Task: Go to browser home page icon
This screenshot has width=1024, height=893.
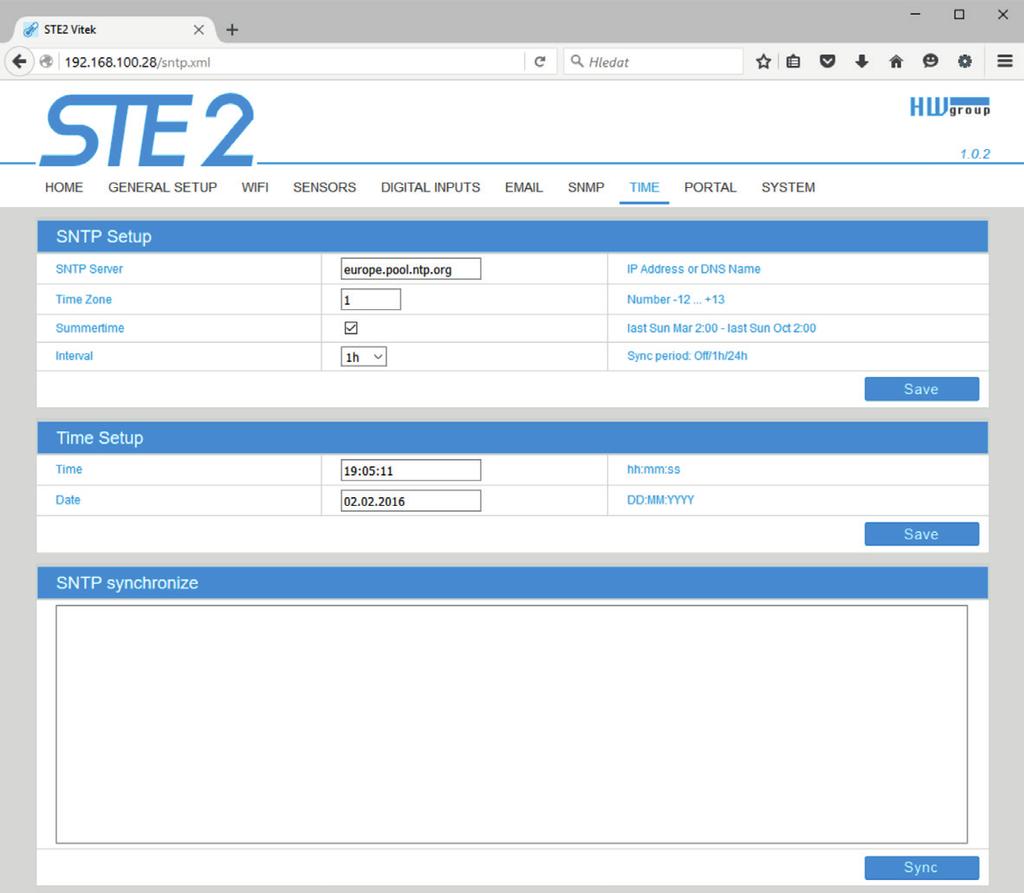Action: point(896,62)
